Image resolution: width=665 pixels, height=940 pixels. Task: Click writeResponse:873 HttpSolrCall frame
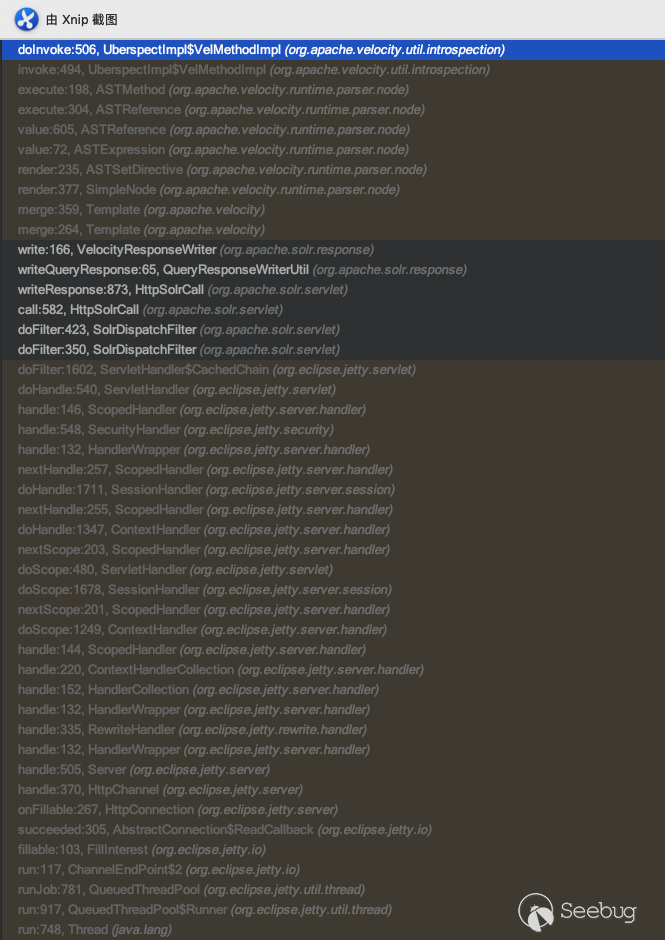tap(182, 290)
